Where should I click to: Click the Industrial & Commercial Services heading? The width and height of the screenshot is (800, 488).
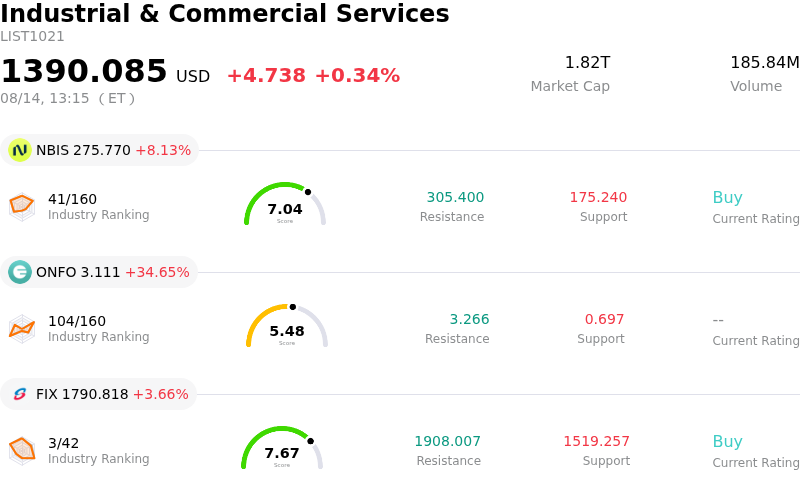[224, 13]
